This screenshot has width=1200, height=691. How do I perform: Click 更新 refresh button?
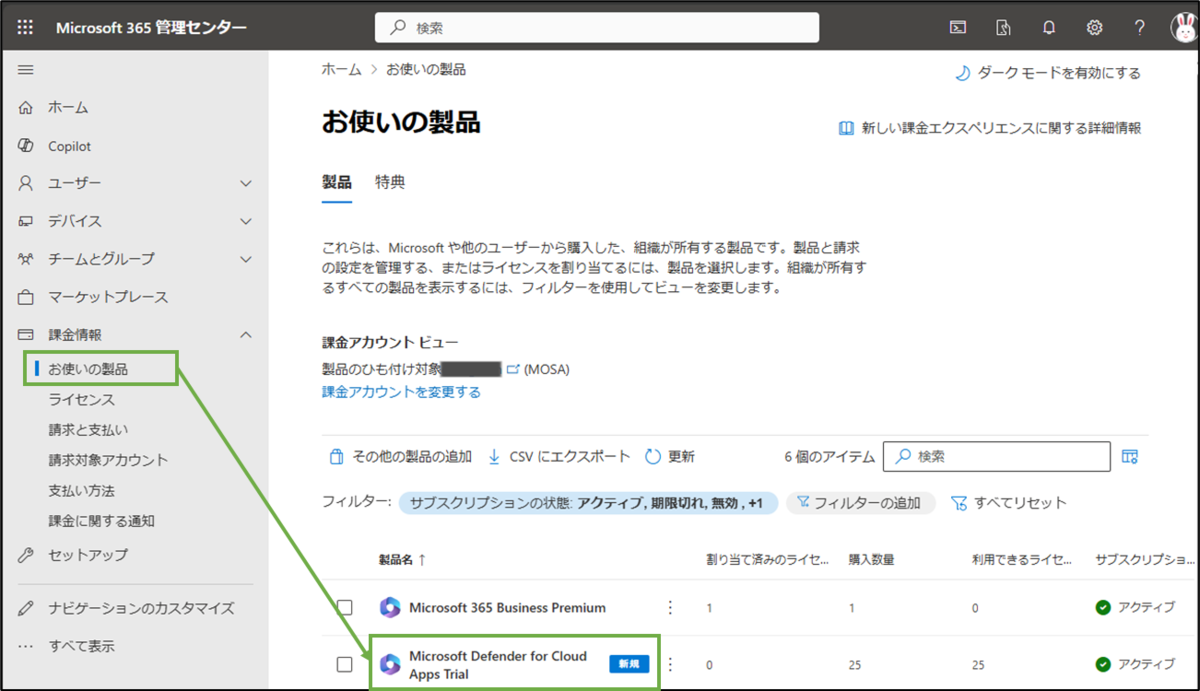[669, 456]
